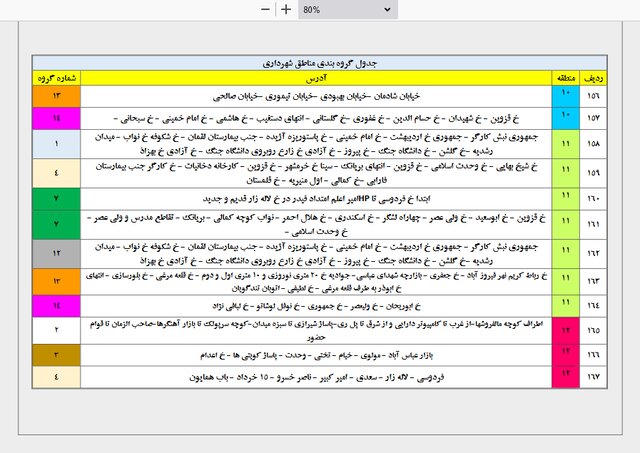Viewport: 640px width, 453px height.
Task: Click the row number cell 161
Action: point(594,223)
